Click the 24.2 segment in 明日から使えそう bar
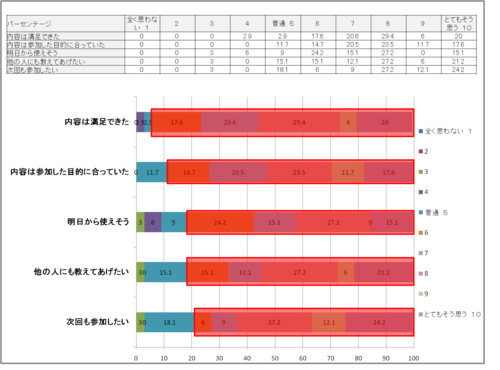 click(220, 222)
